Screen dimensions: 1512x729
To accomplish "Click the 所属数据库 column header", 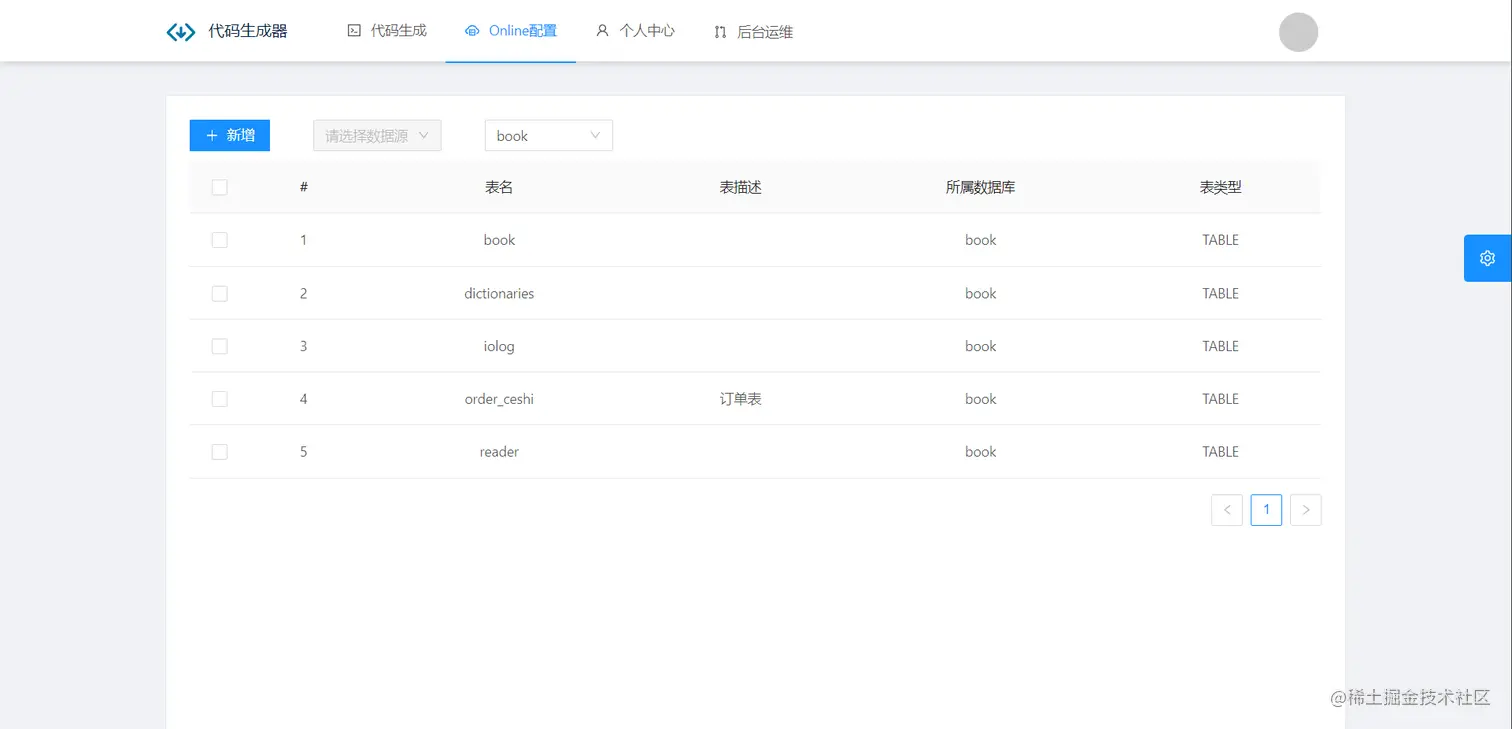I will tap(981, 187).
